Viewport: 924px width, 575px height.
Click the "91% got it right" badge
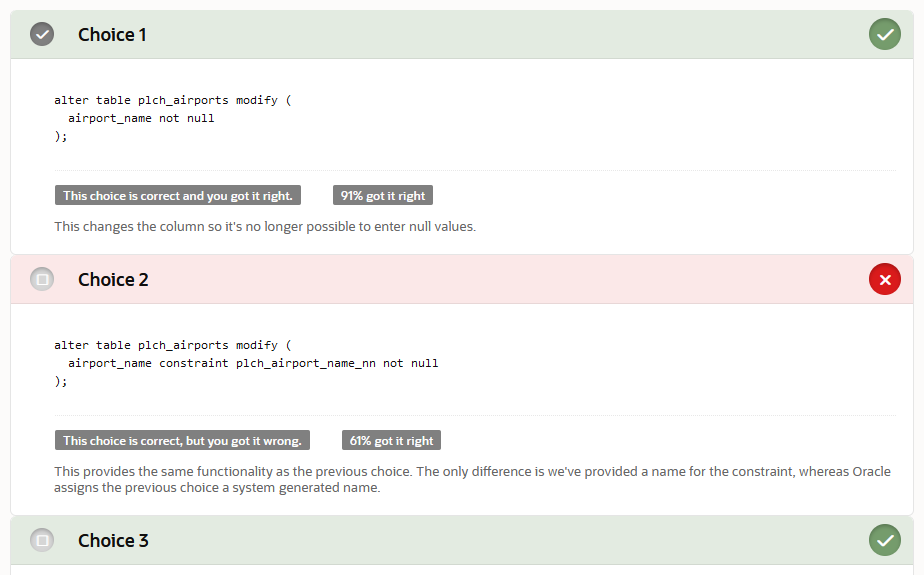[x=383, y=196]
